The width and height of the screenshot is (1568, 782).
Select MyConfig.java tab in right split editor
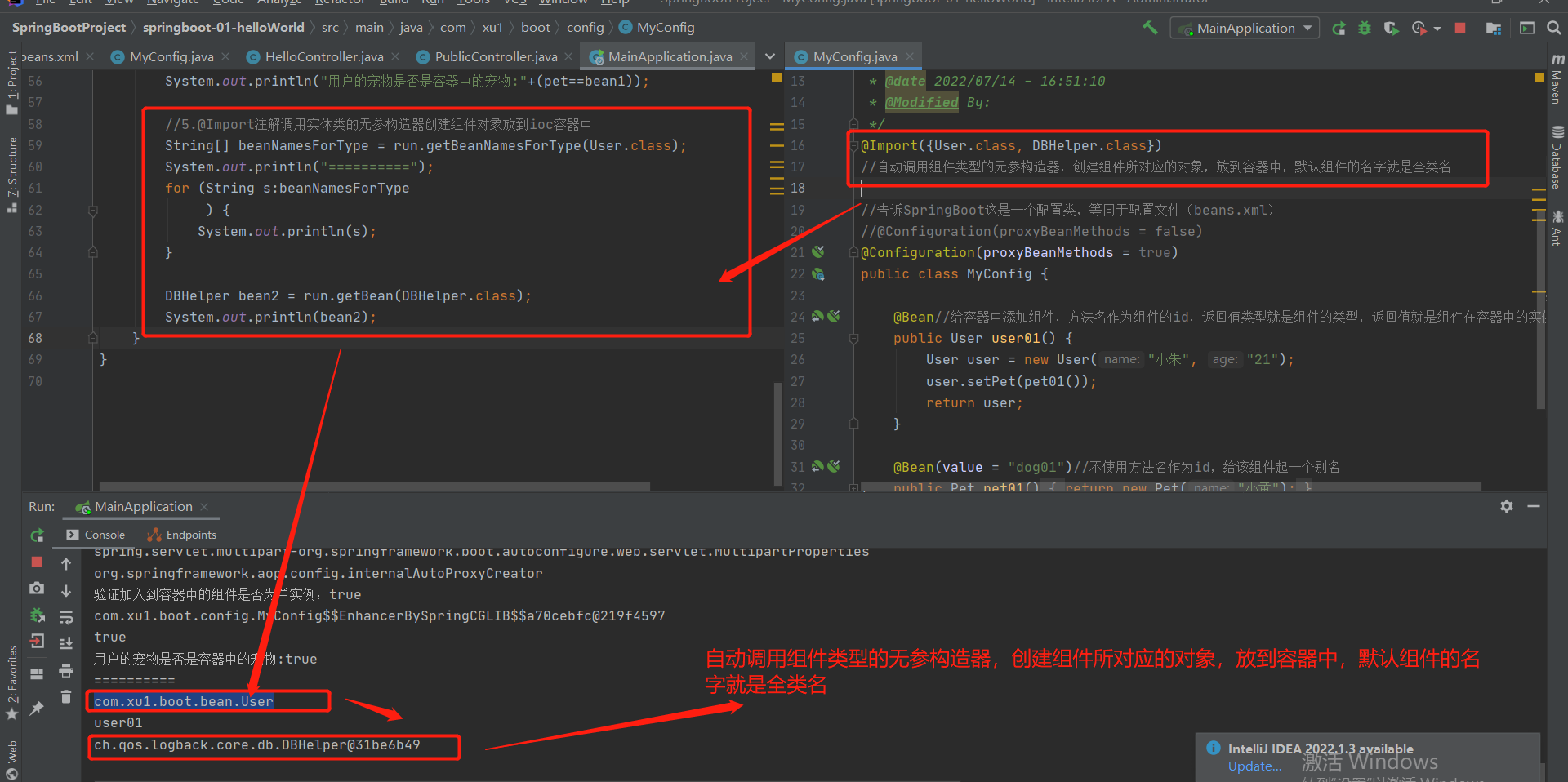coord(855,56)
